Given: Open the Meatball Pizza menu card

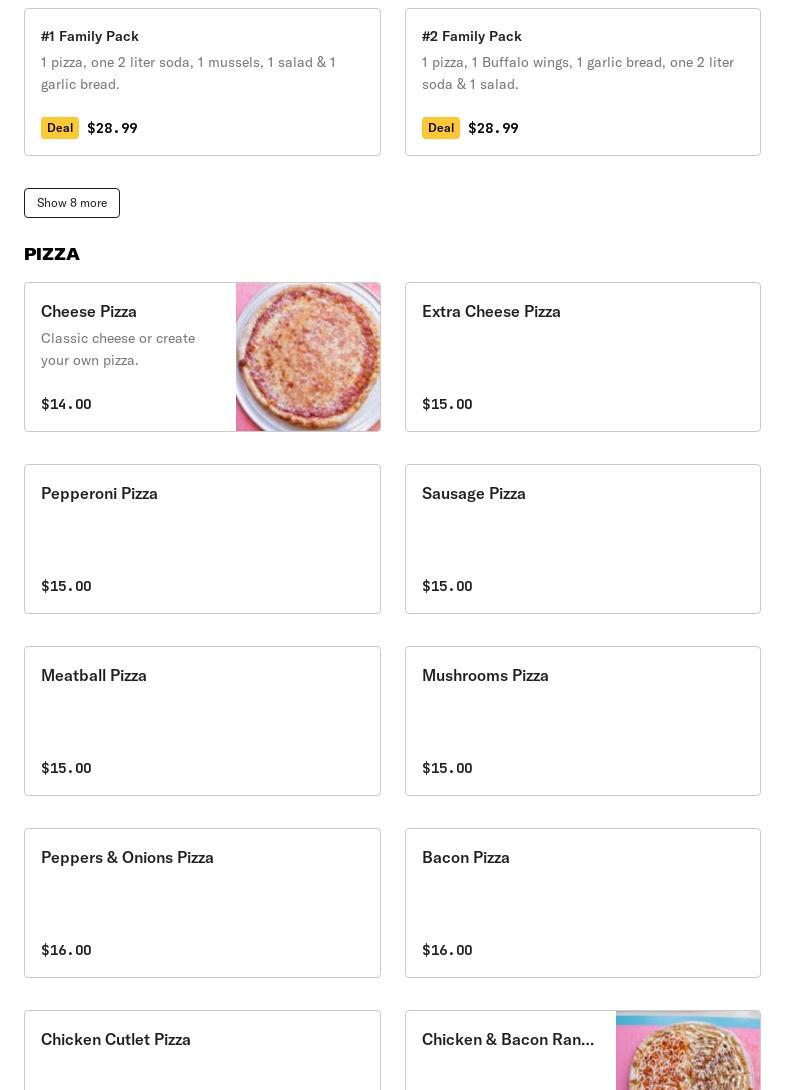Looking at the screenshot, I should click(x=202, y=721).
